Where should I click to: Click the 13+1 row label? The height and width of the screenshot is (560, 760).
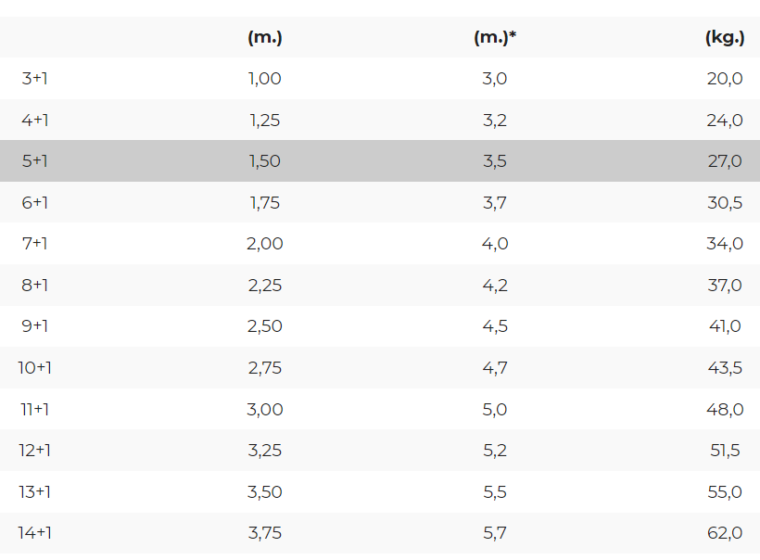[x=35, y=491]
